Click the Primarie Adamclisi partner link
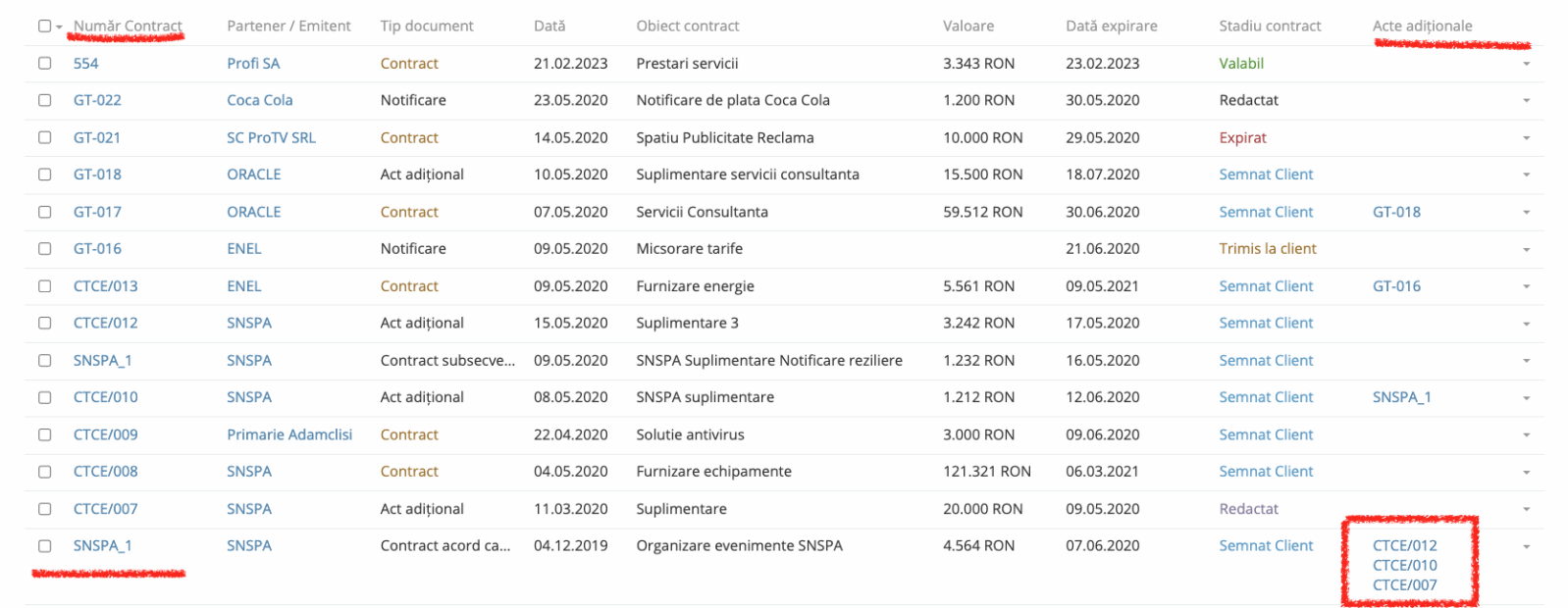 tap(288, 434)
